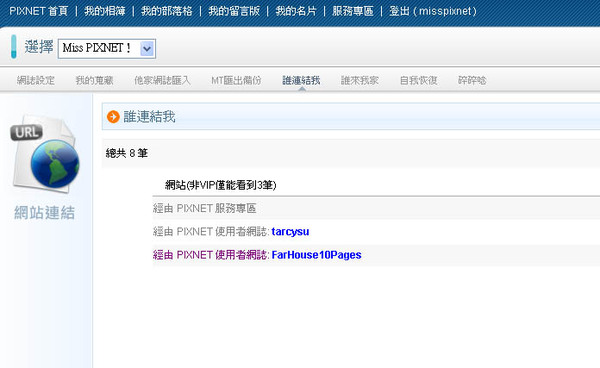Open the 經由 PIXNET 服務專區 entry
Image resolution: width=600 pixels, height=368 pixels.
[204, 208]
